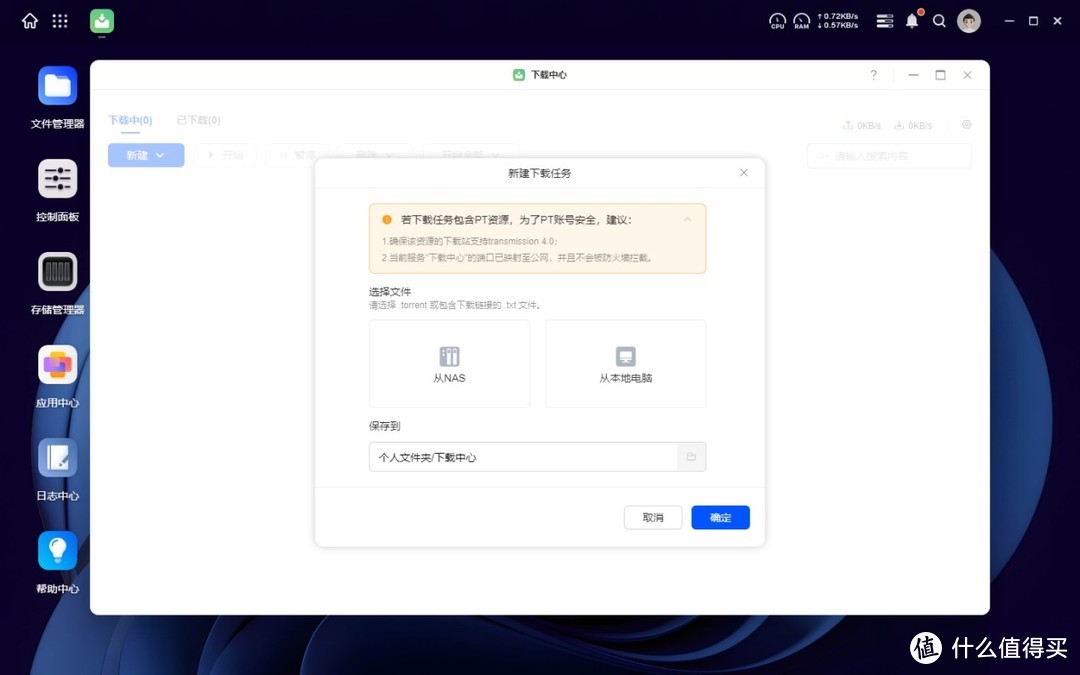Open the folder picker for 保存到
The height and width of the screenshot is (675, 1080).
click(691, 456)
